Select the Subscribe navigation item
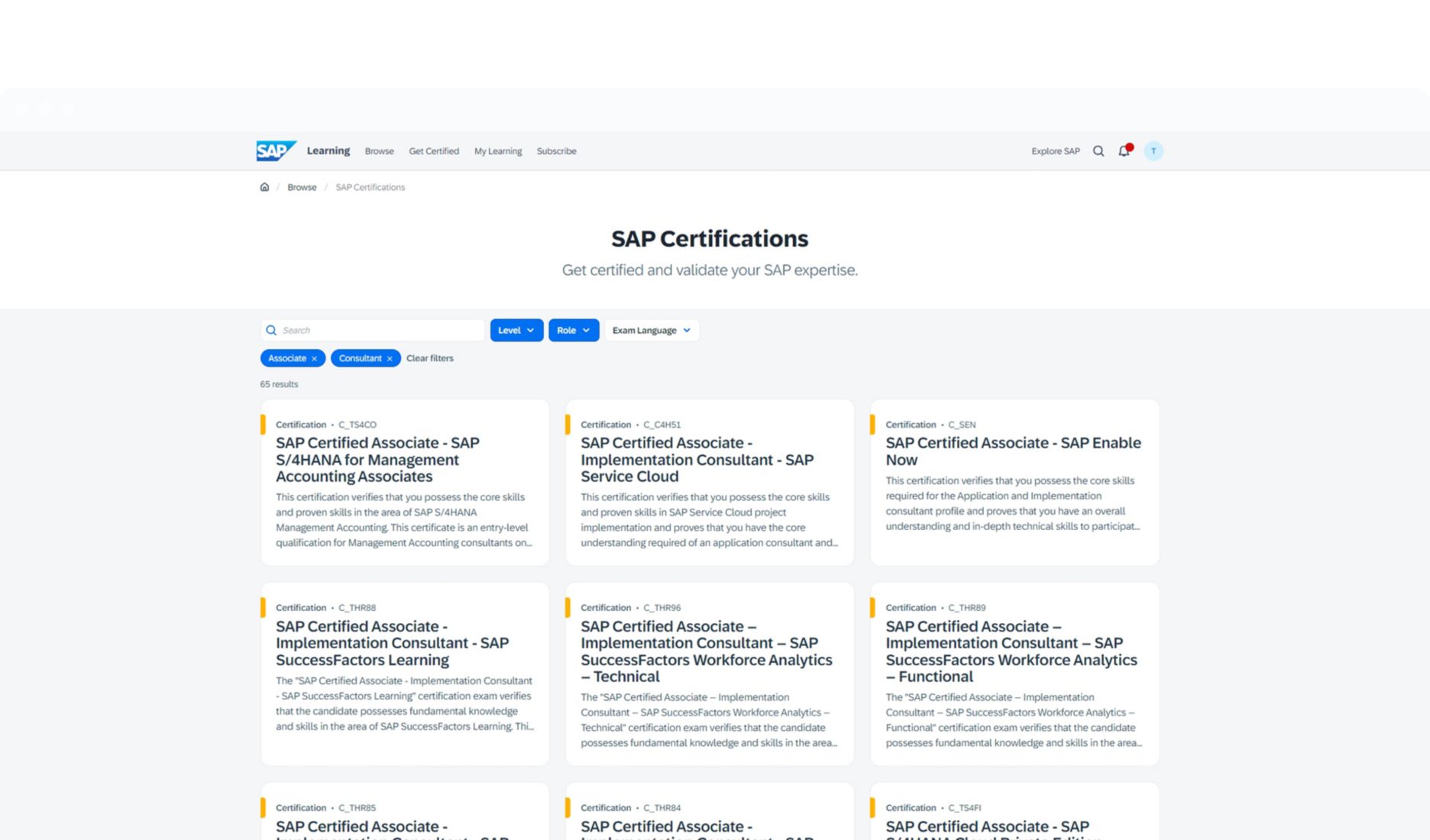 [x=556, y=151]
